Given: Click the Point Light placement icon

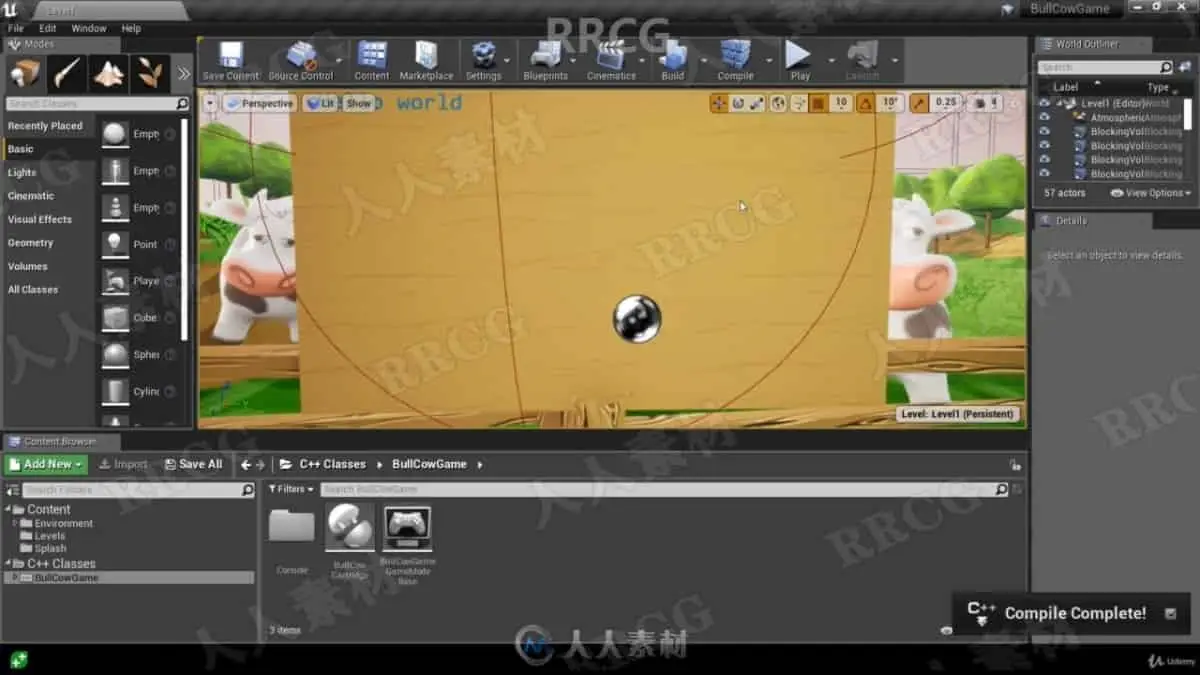Looking at the screenshot, I should (x=116, y=244).
